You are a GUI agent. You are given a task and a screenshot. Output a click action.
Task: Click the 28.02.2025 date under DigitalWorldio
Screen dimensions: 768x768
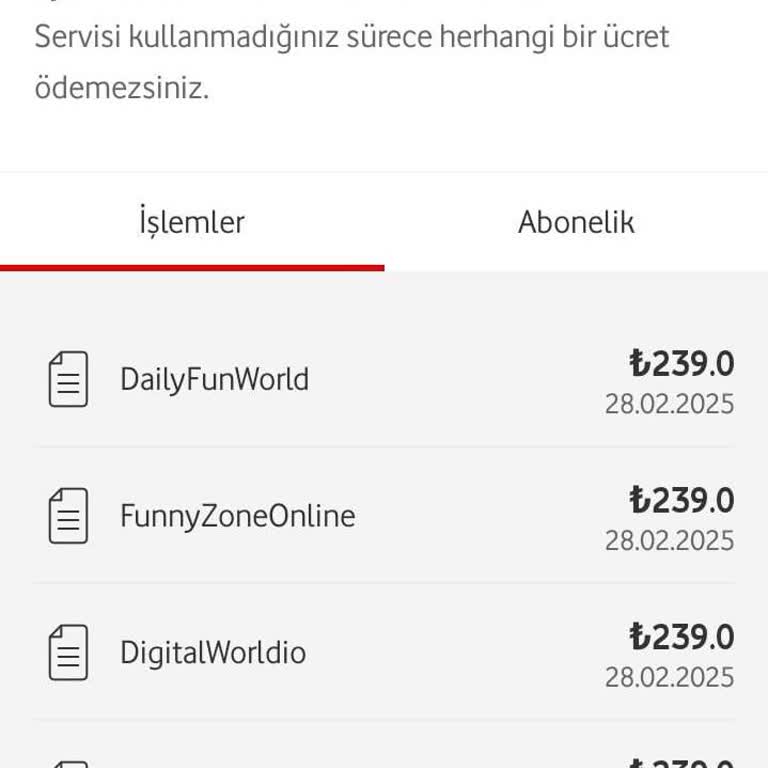tap(670, 677)
